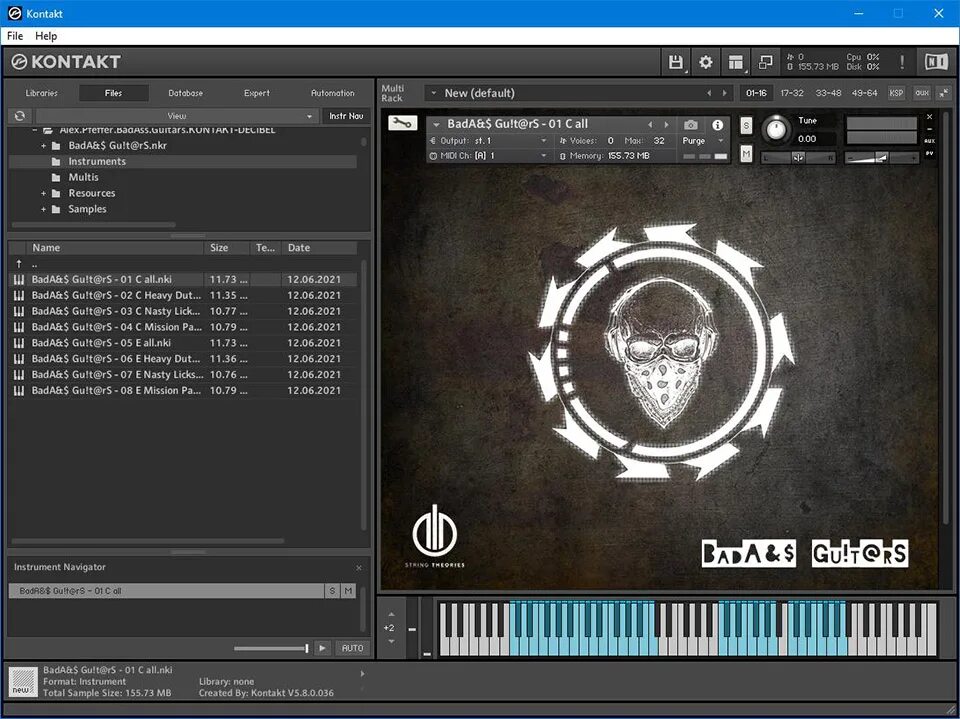960x719 pixels.
Task: Expand the BadA&$ Gu!t@rS.nkr folder
Action: click(43, 146)
